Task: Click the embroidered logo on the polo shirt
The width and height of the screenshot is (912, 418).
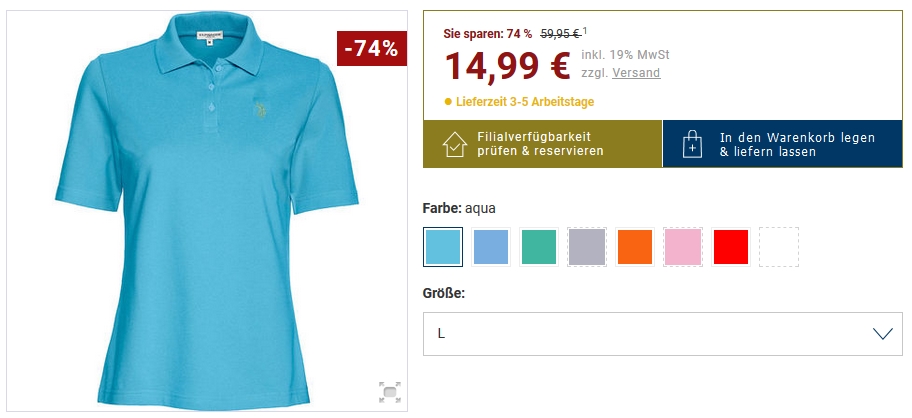Action: [x=259, y=109]
